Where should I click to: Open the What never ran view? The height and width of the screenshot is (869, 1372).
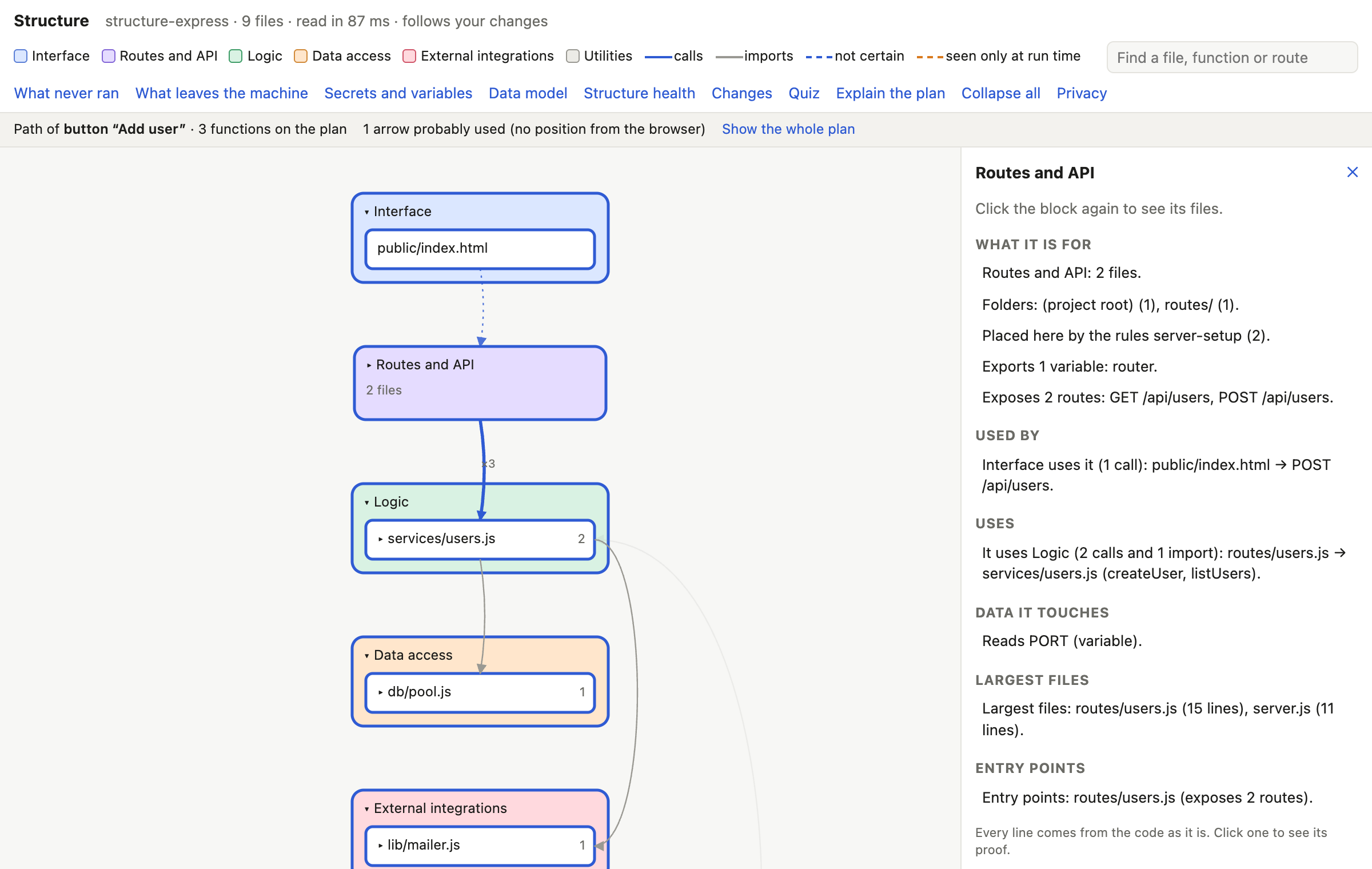(x=66, y=93)
